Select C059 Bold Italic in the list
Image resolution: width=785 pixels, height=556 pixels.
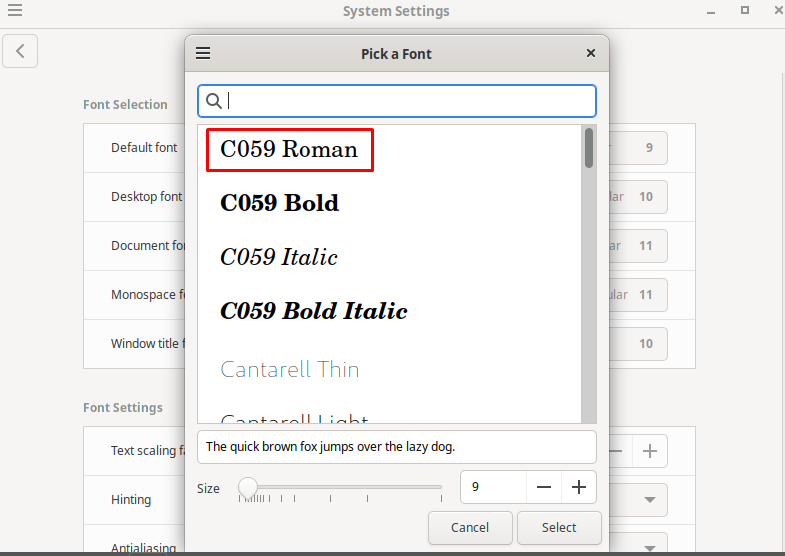pos(313,311)
